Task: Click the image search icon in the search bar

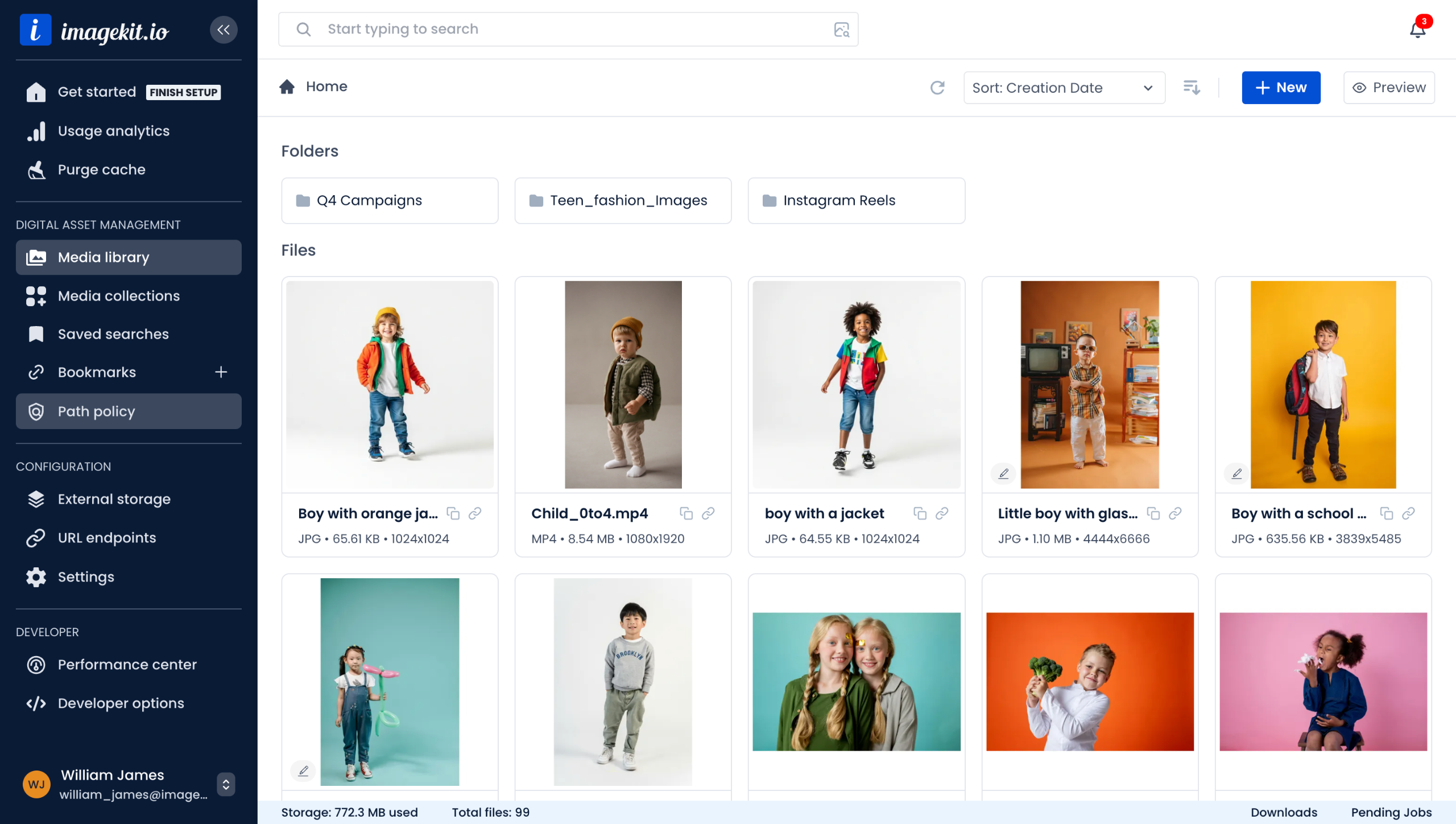Action: pos(841,30)
